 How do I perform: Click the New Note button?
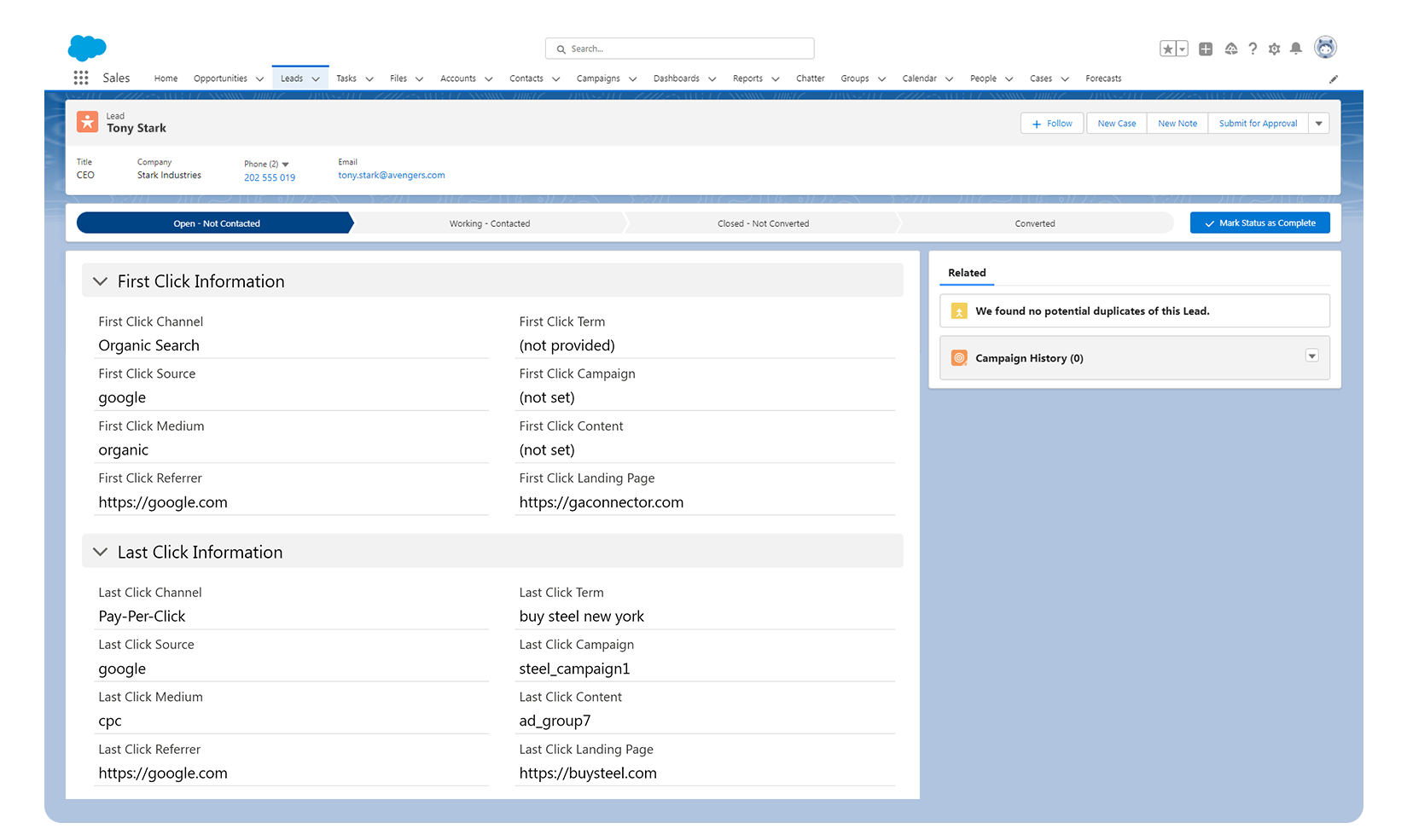[x=1177, y=124]
